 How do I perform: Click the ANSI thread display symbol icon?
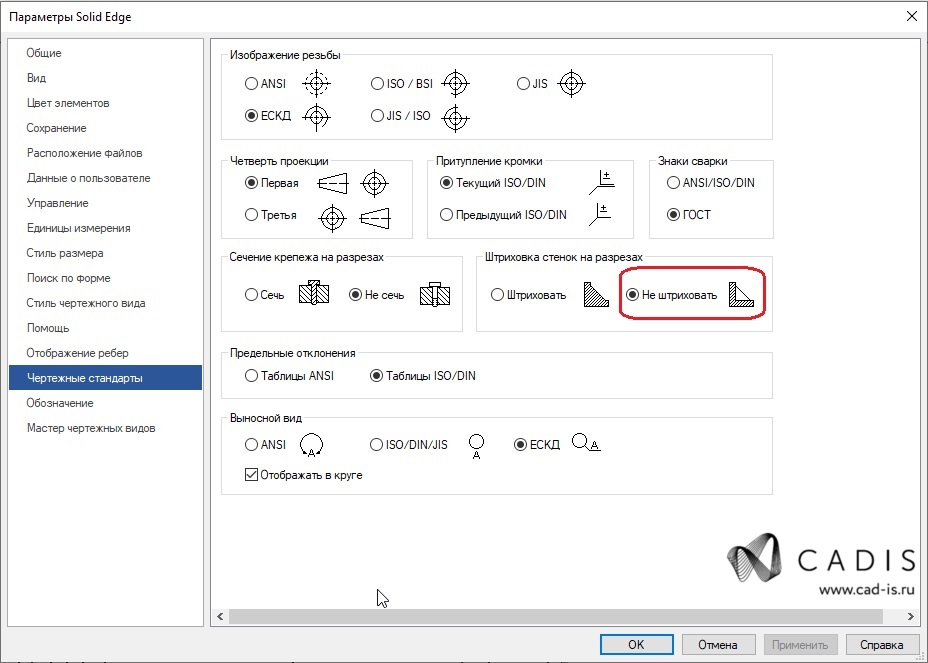point(317,83)
